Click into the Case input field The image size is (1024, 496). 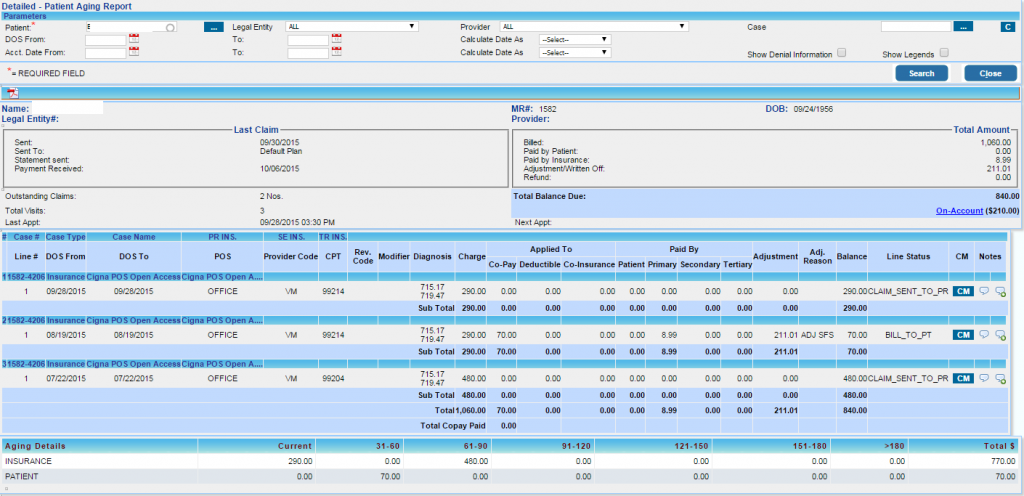pyautogui.click(x=915, y=26)
